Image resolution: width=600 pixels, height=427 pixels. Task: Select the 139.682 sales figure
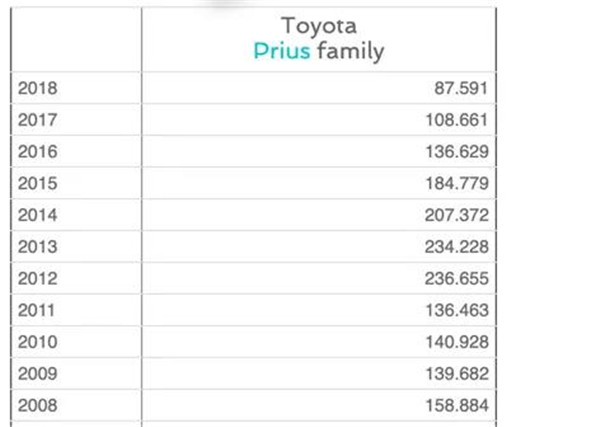457,374
